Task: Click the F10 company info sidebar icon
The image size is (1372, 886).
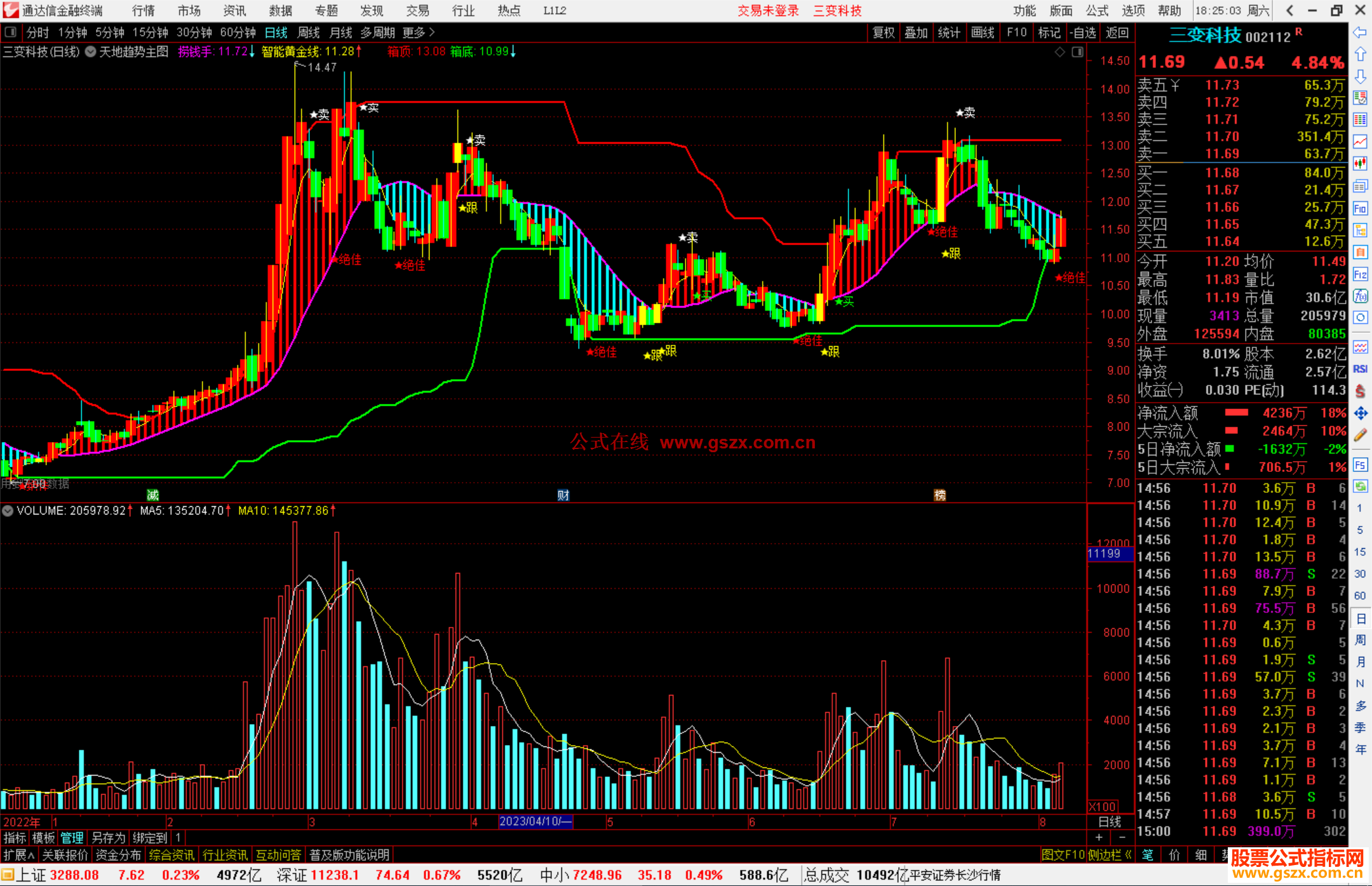Action: click(1360, 208)
